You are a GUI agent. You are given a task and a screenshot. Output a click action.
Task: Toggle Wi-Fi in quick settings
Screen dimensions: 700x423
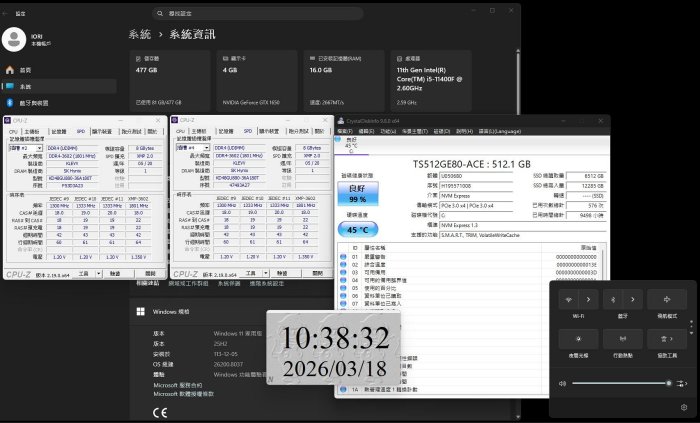(570, 299)
